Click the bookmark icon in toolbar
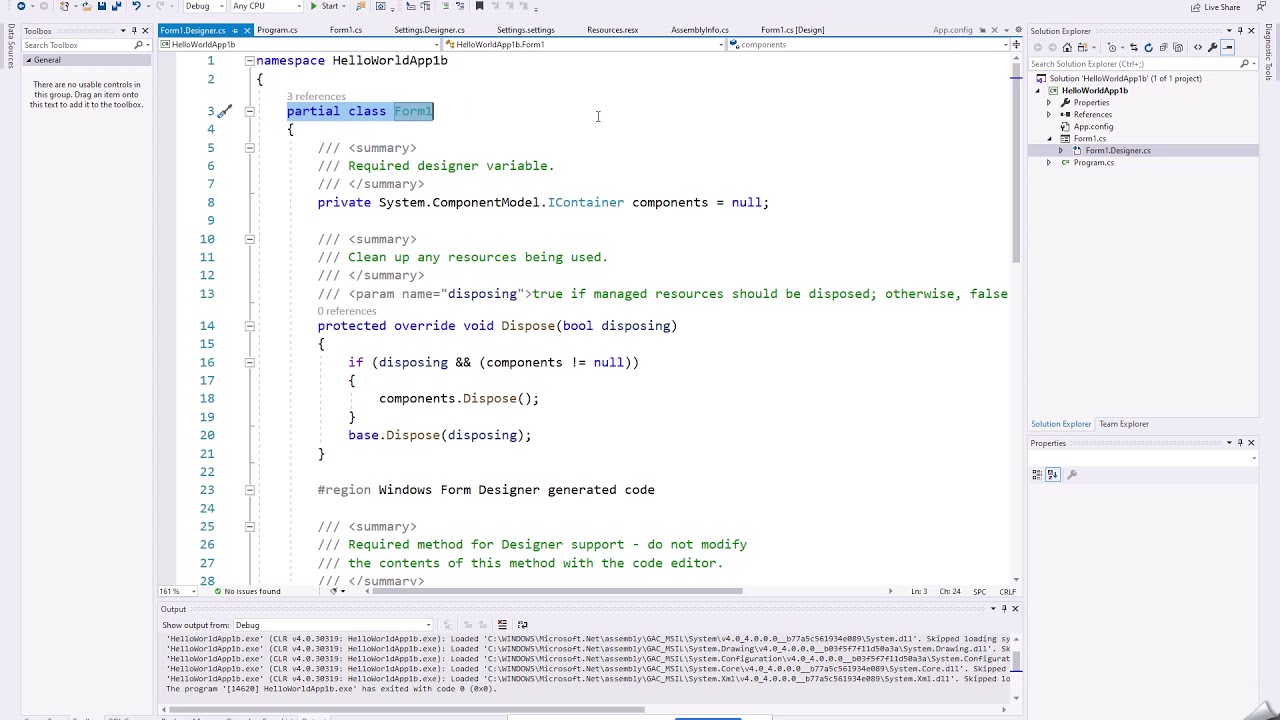 [479, 6]
